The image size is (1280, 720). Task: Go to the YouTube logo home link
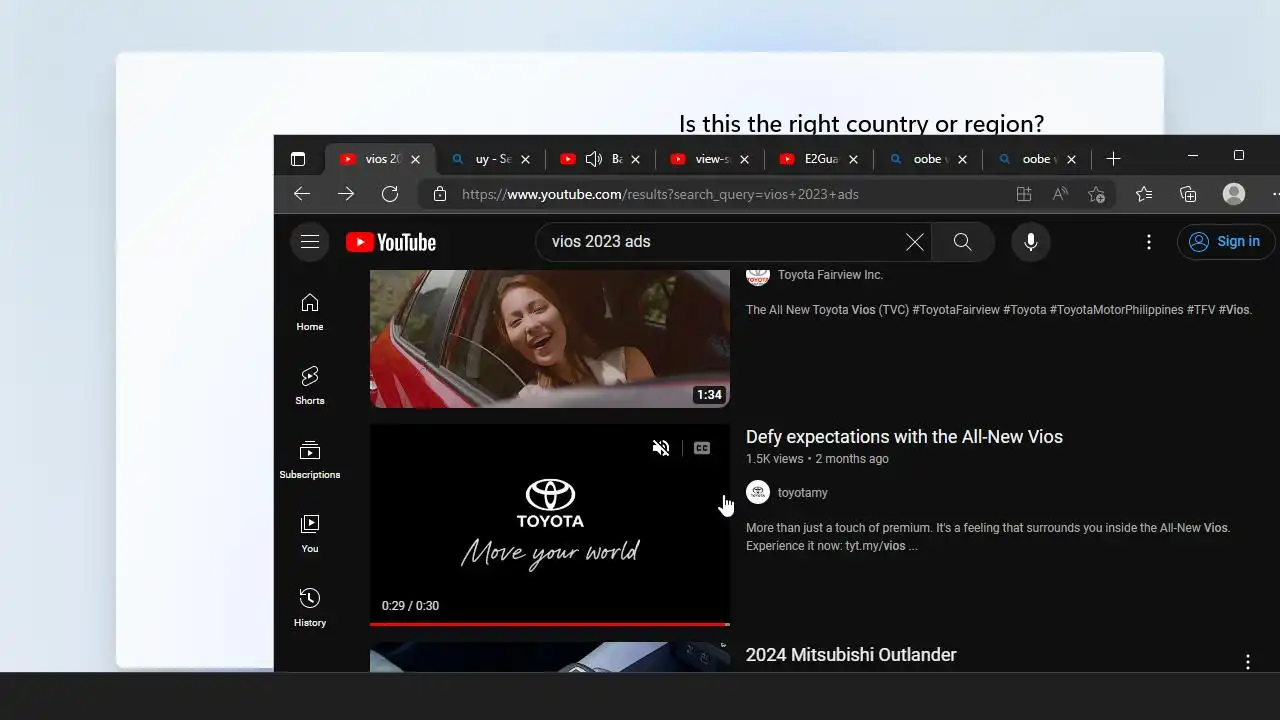[x=391, y=242]
